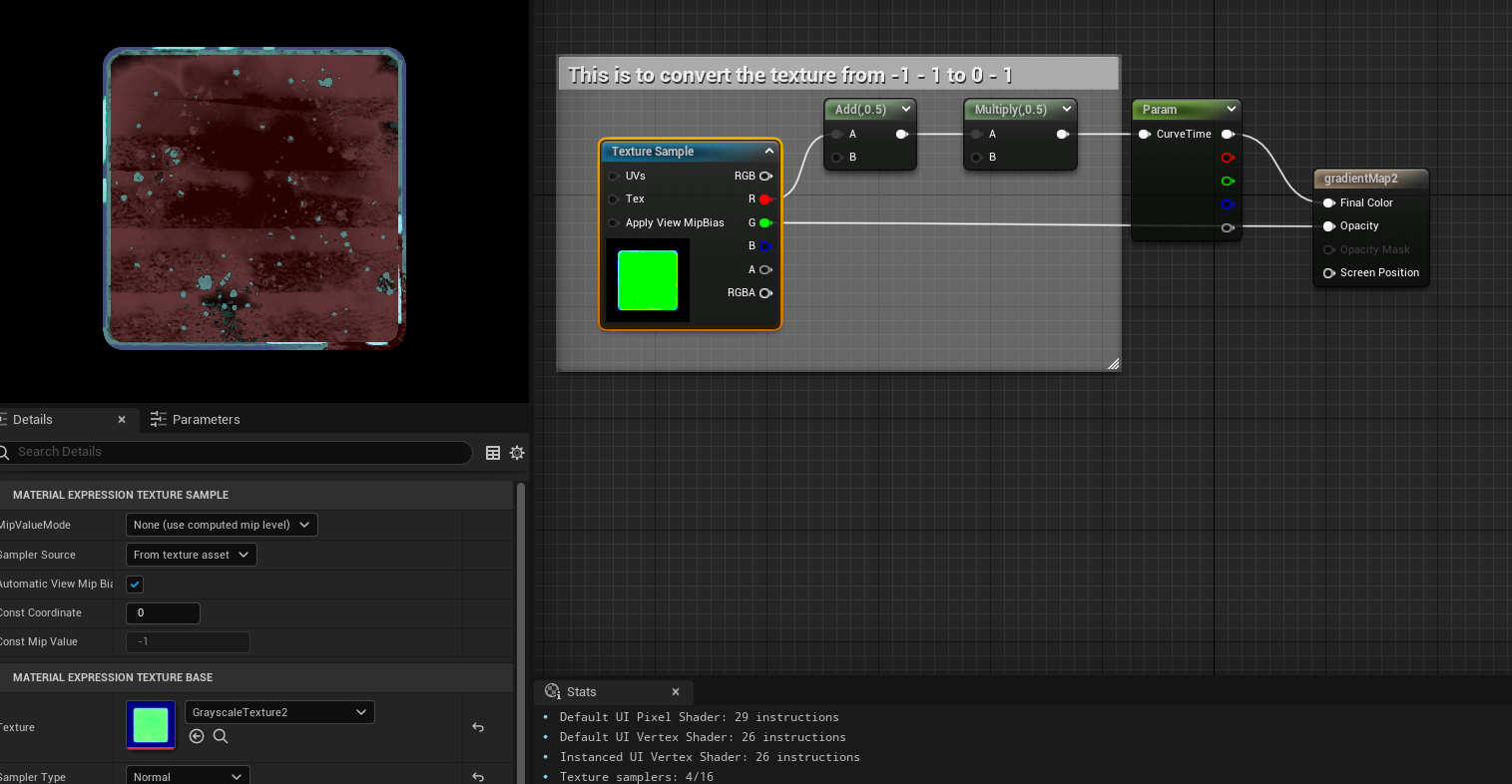Collapse the Texture Sample node preview

coord(769,152)
